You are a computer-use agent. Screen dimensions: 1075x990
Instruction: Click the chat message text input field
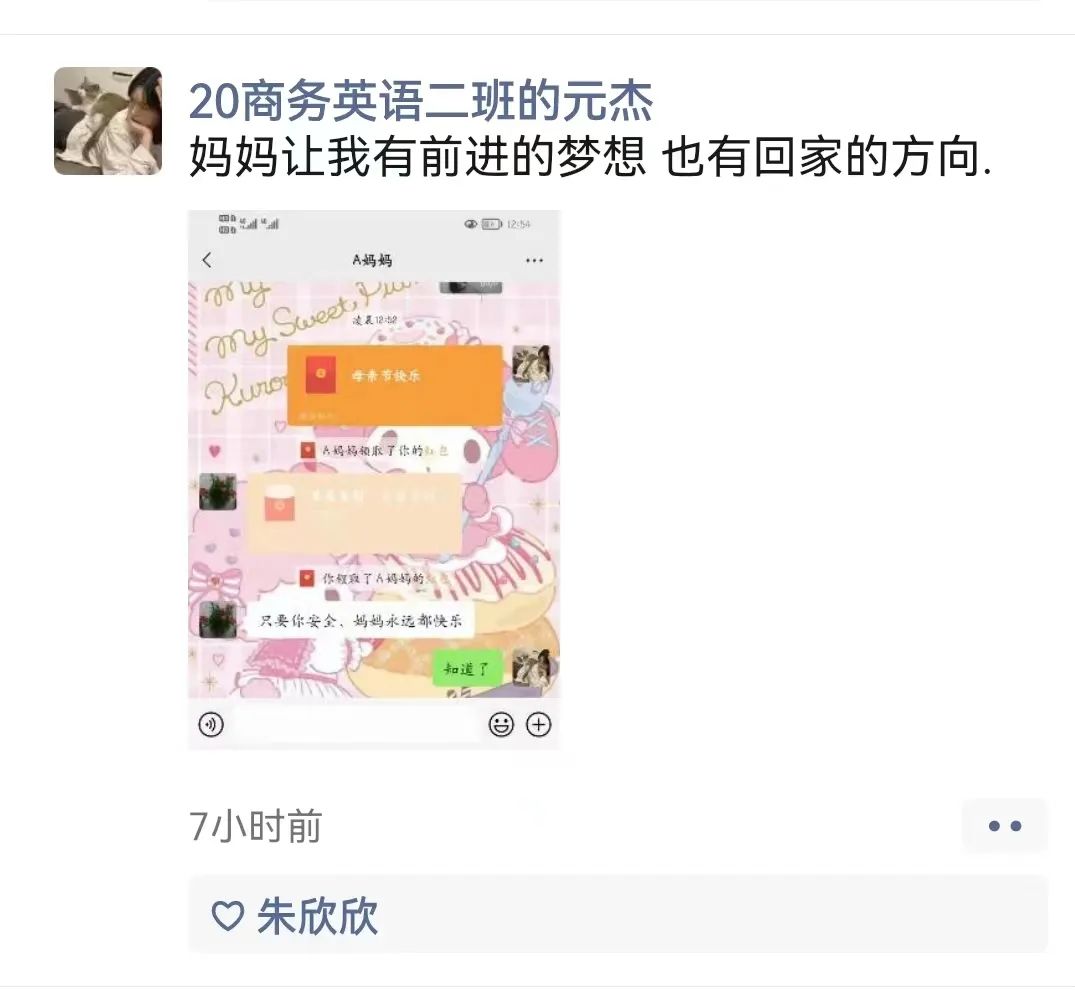tap(356, 725)
